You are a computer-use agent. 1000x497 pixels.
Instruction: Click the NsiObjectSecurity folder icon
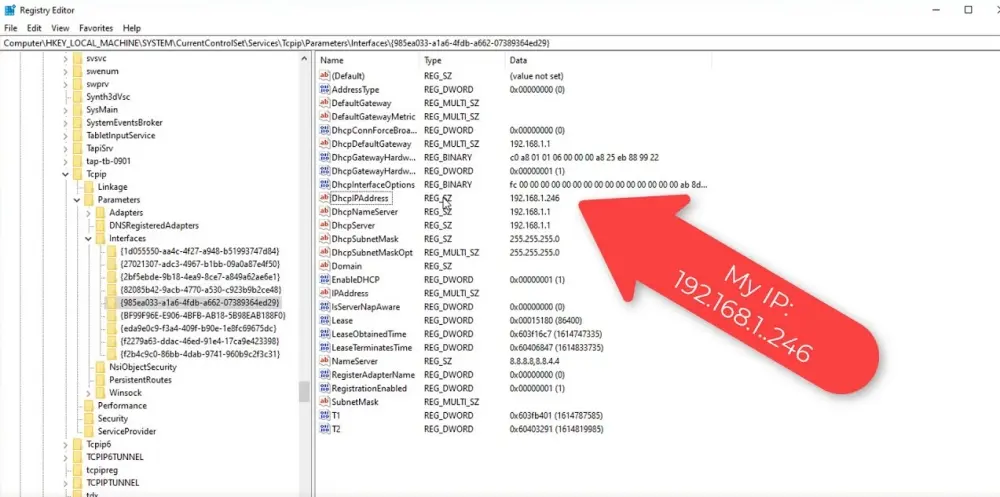pyautogui.click(x=101, y=367)
